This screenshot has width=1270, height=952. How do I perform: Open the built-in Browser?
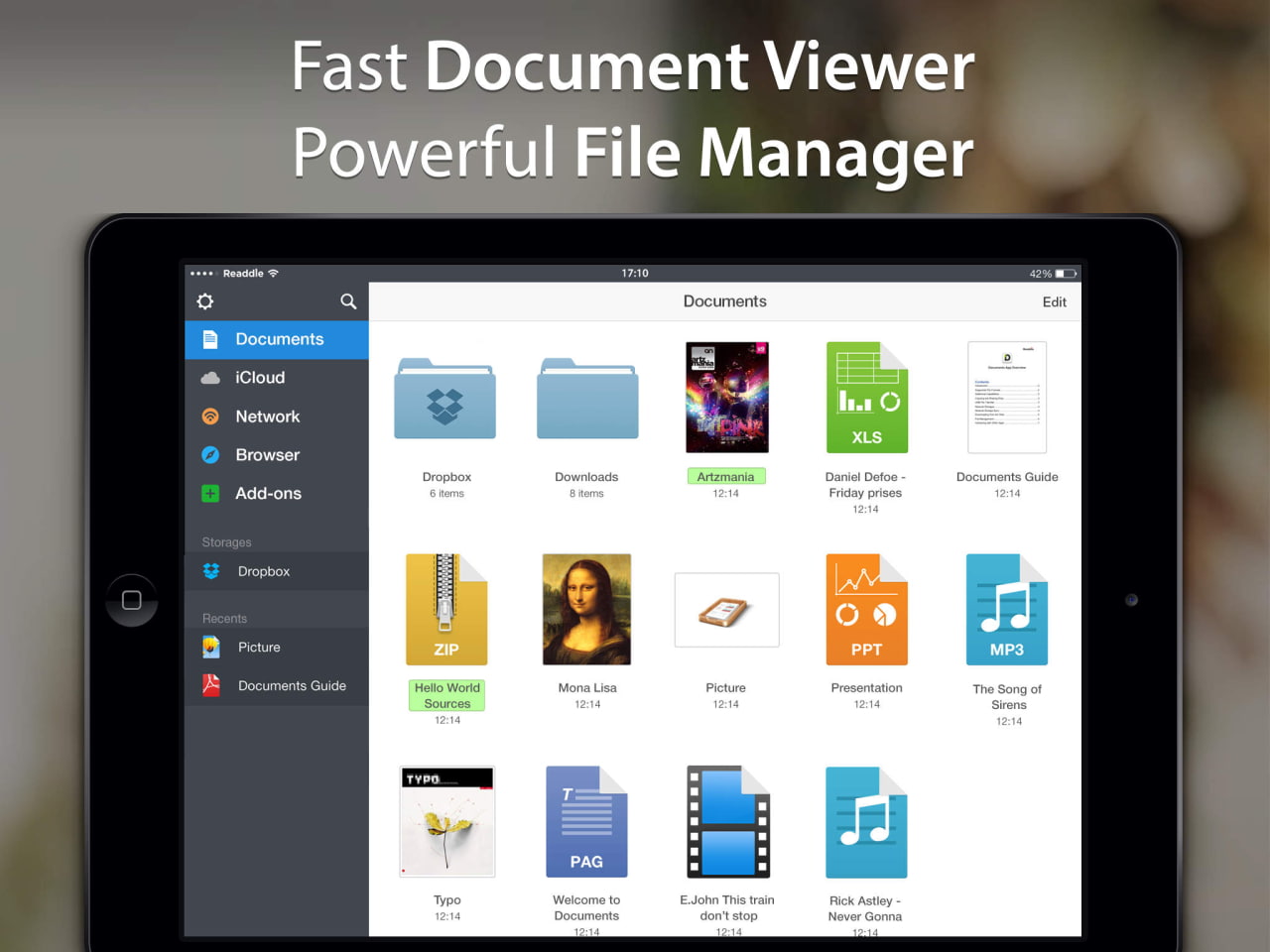(x=267, y=455)
